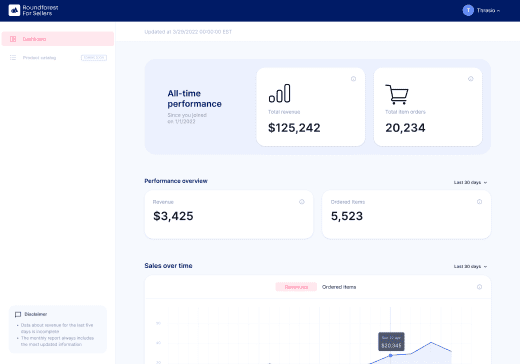Click the user avatar circle with T
The height and width of the screenshot is (364, 520).
(x=468, y=10)
